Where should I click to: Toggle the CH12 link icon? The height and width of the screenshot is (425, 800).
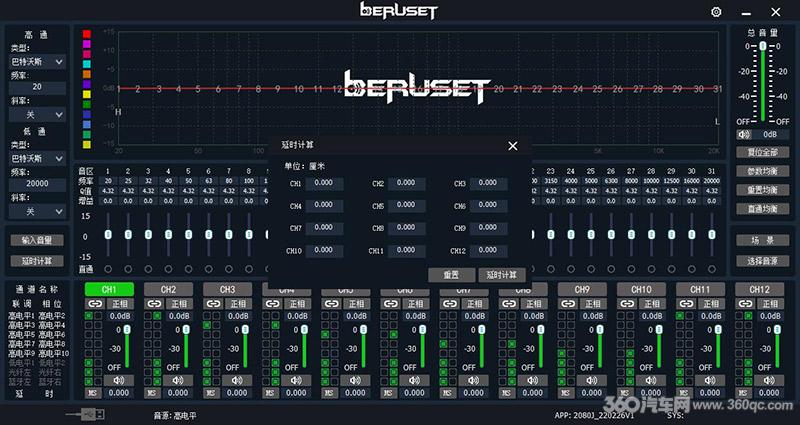pyautogui.click(x=745, y=304)
